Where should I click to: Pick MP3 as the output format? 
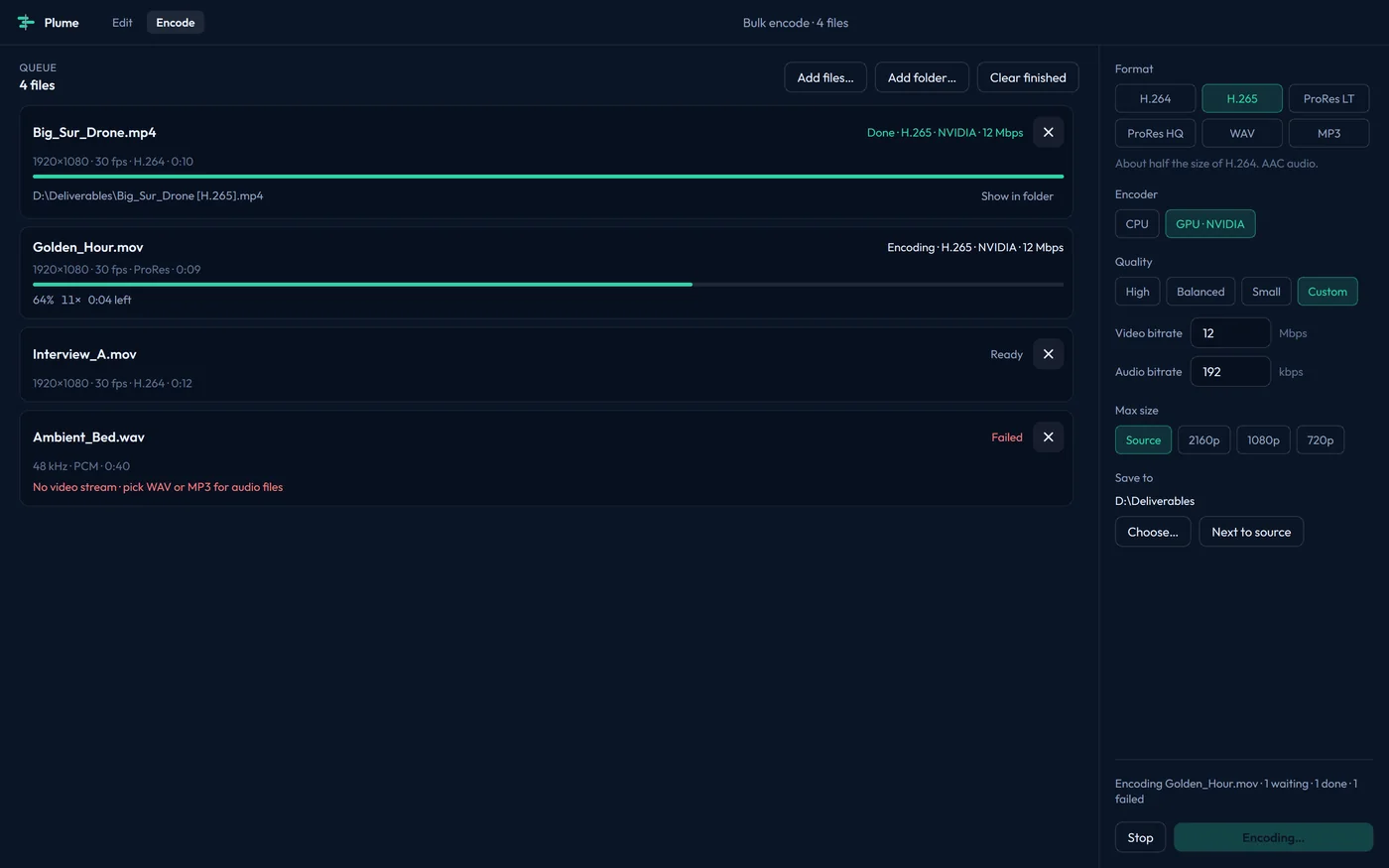tap(1328, 133)
